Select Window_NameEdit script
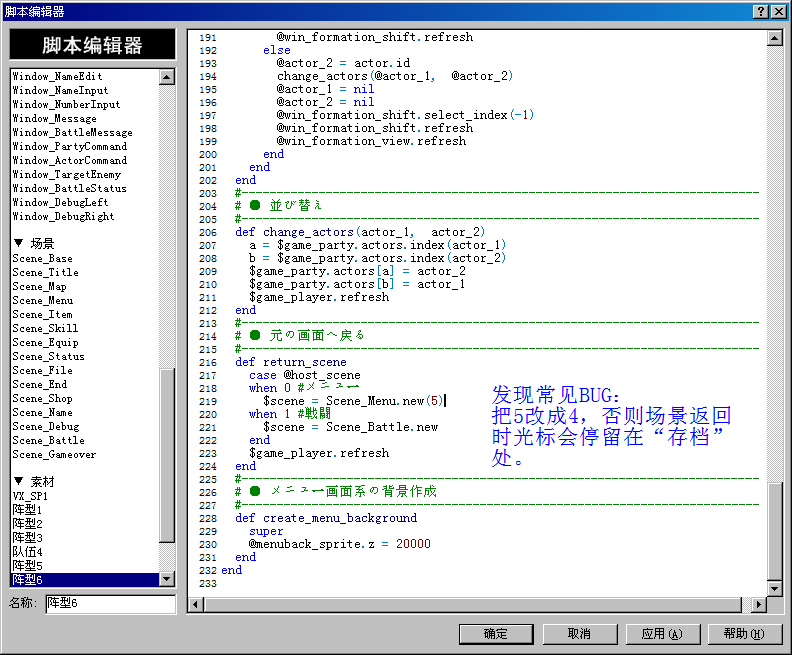This screenshot has width=792, height=655. click(x=57, y=76)
